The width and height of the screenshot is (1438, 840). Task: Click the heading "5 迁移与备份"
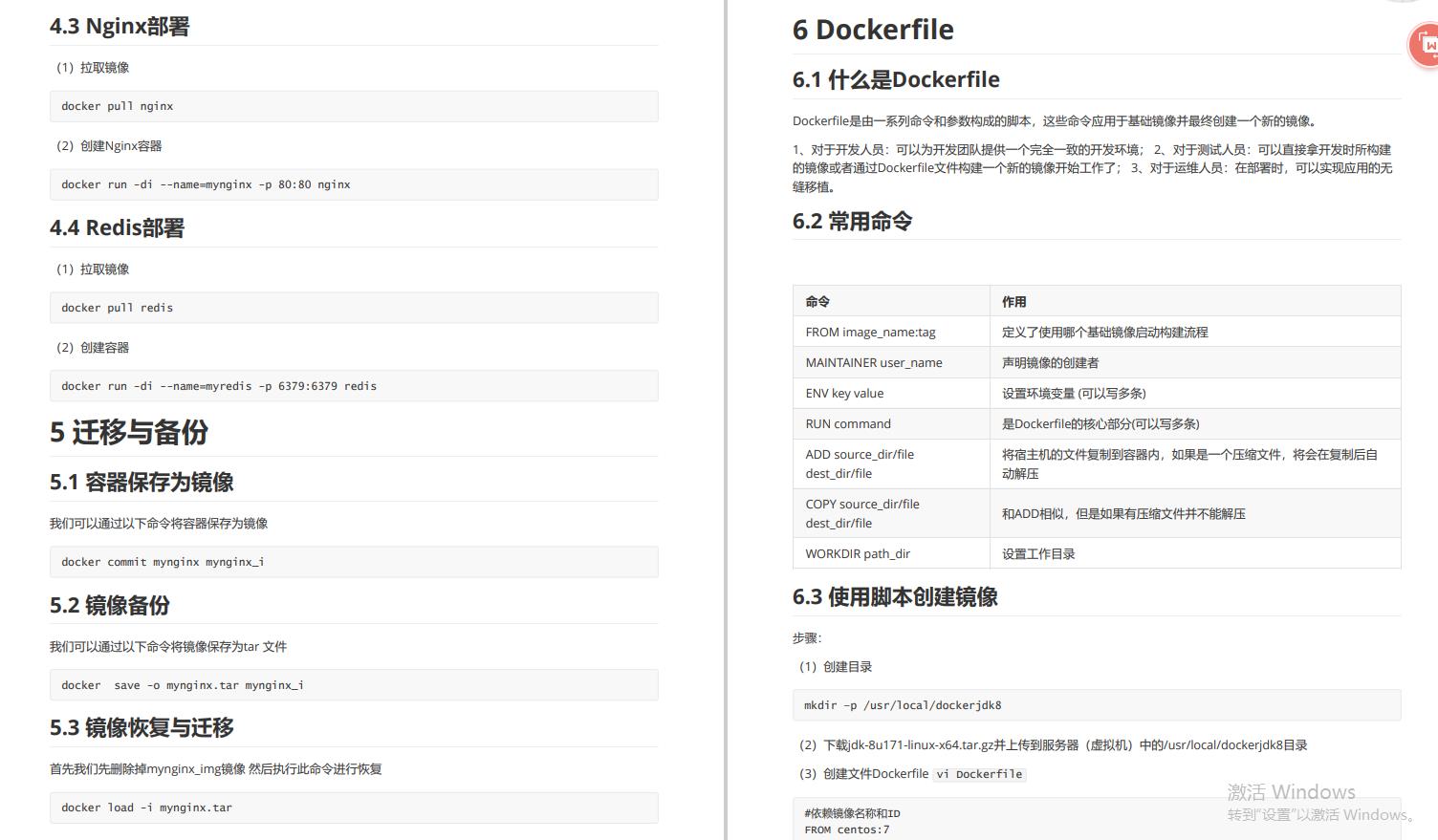click(x=129, y=432)
